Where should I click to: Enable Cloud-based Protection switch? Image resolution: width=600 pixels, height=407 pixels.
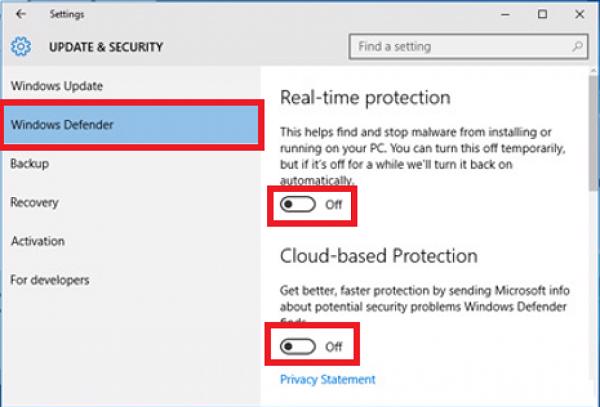point(300,346)
